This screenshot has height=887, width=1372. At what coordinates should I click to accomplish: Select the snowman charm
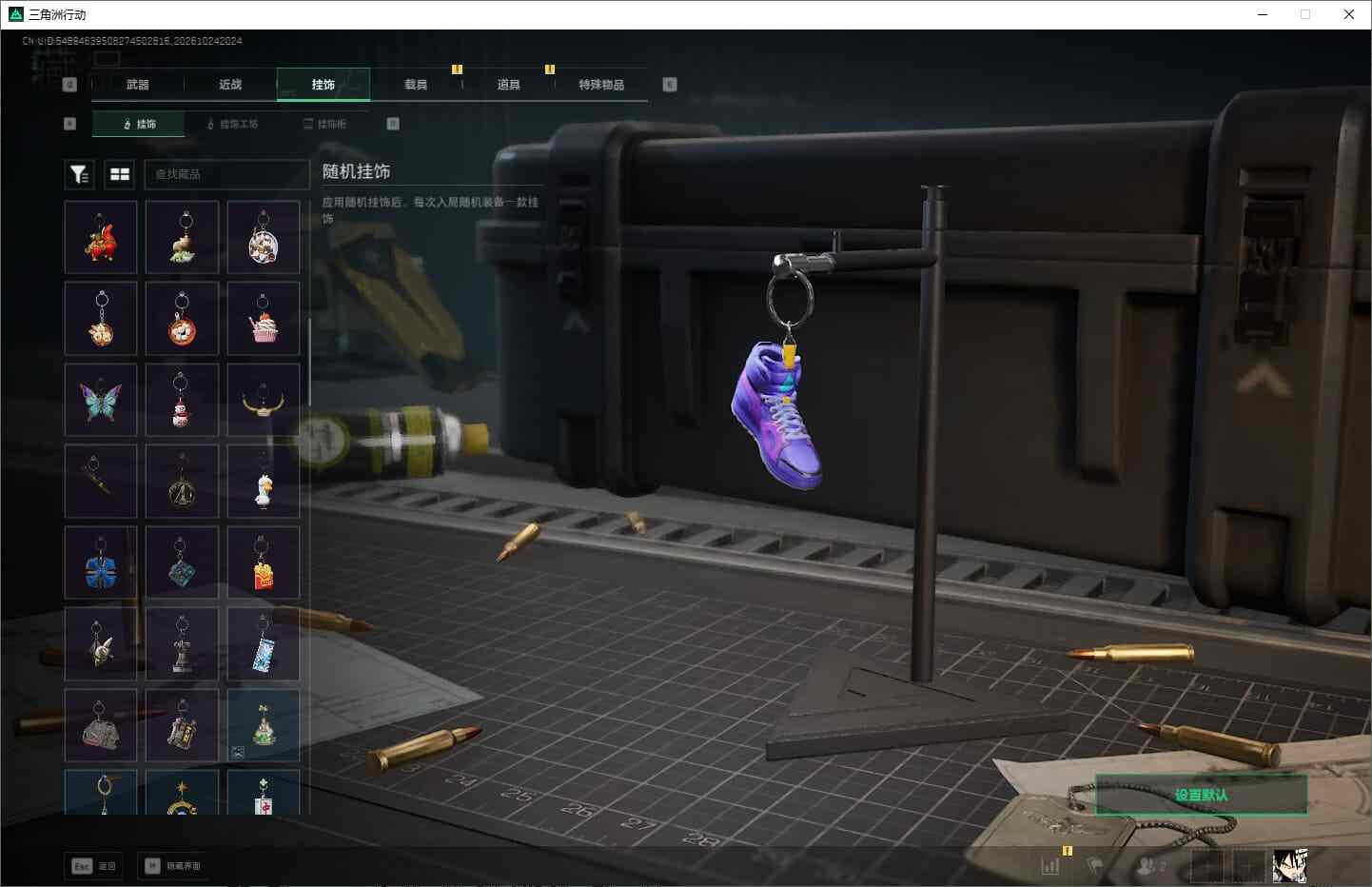click(182, 400)
